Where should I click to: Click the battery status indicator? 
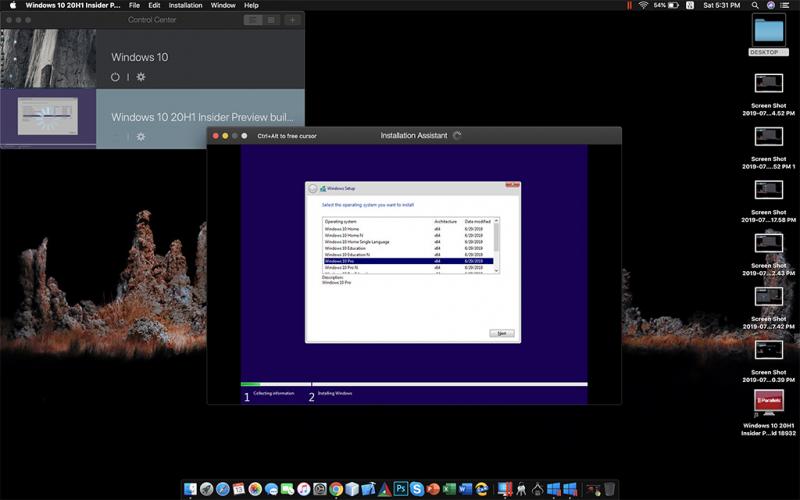click(x=666, y=5)
